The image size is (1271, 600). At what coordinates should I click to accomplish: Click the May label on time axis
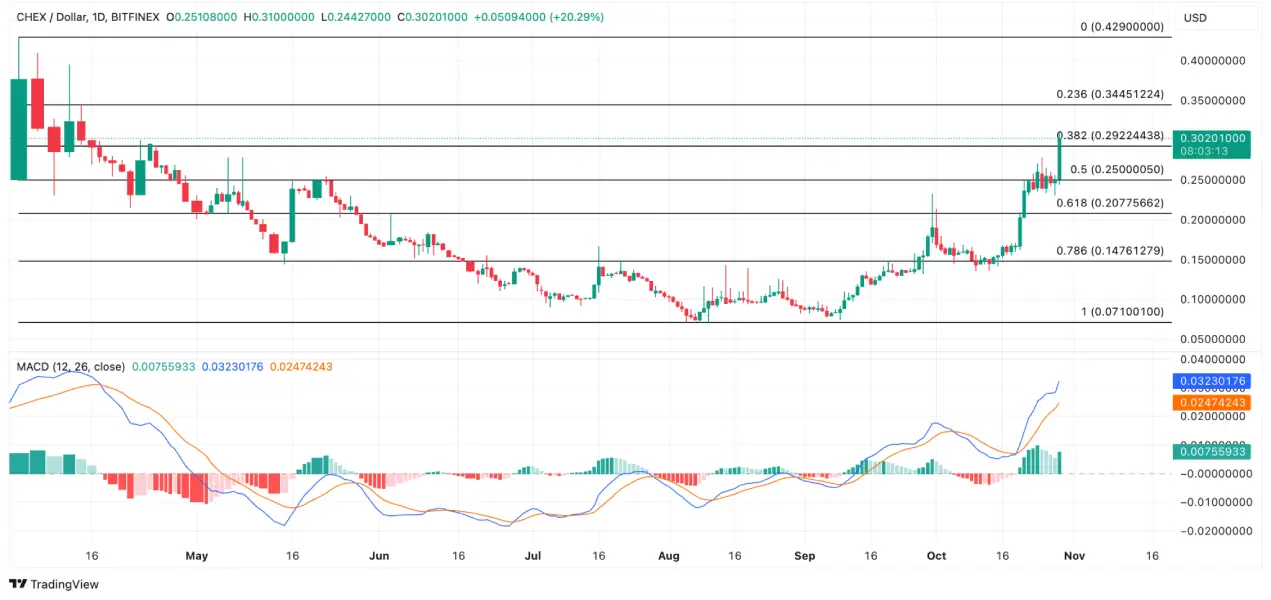pyautogui.click(x=196, y=555)
